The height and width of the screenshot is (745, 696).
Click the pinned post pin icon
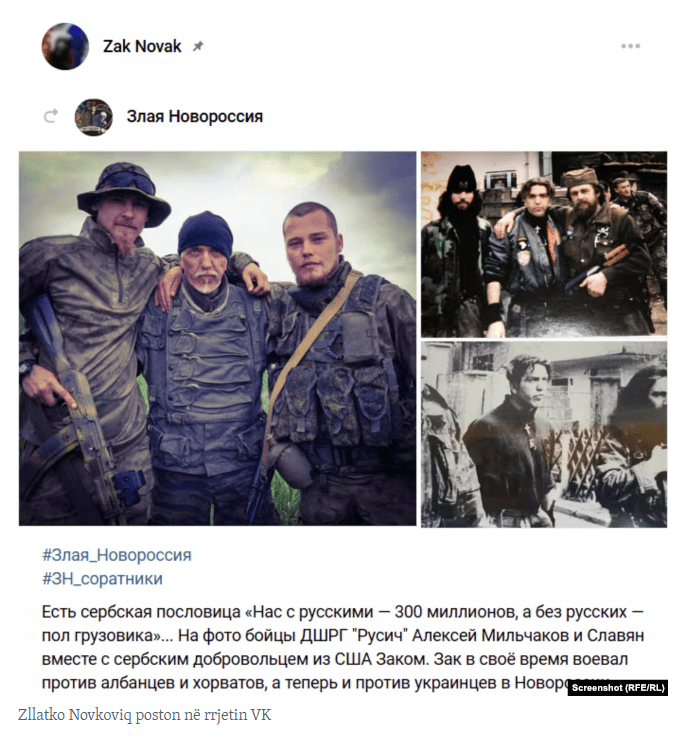[x=198, y=46]
